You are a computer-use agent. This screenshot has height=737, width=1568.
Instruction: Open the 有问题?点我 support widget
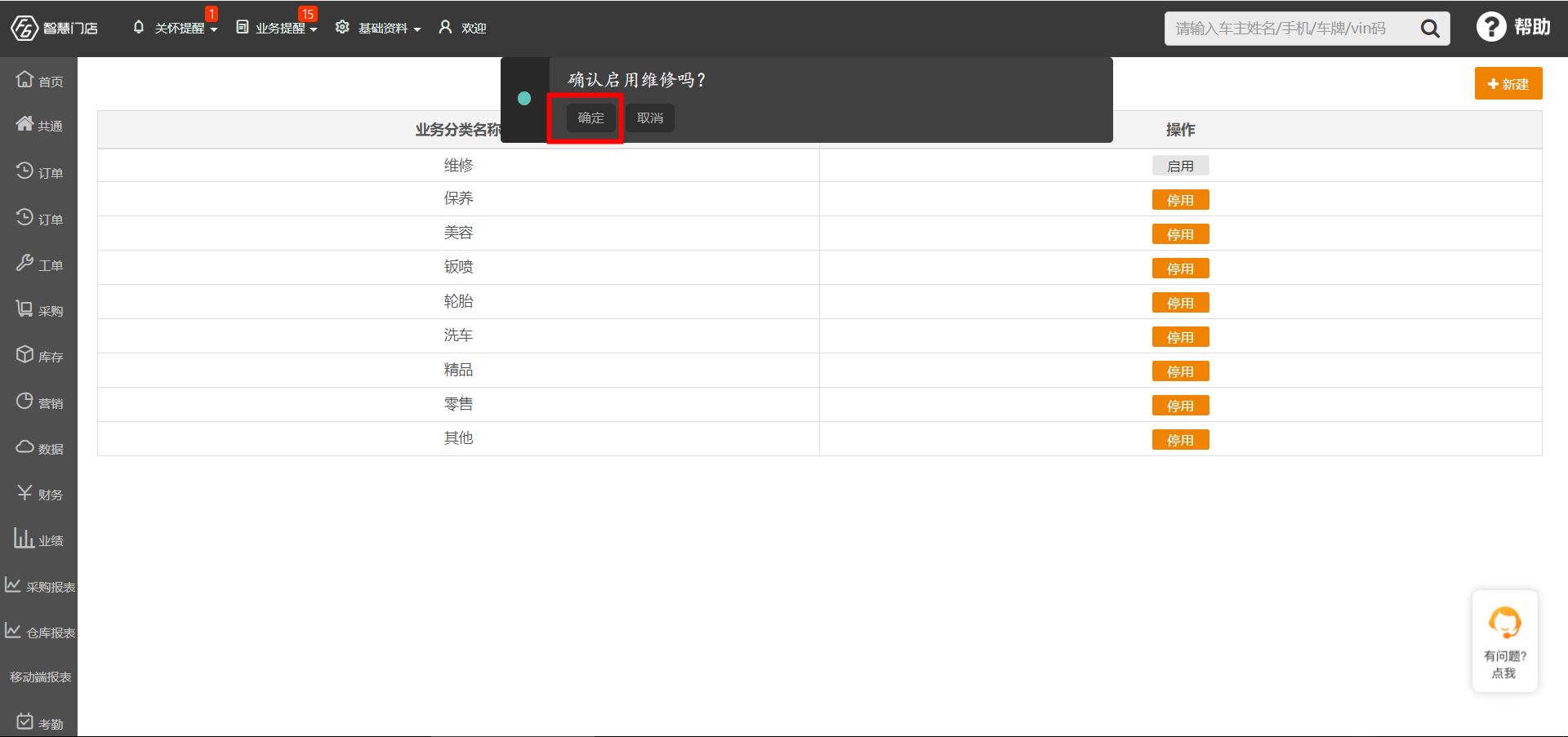[x=1505, y=642]
